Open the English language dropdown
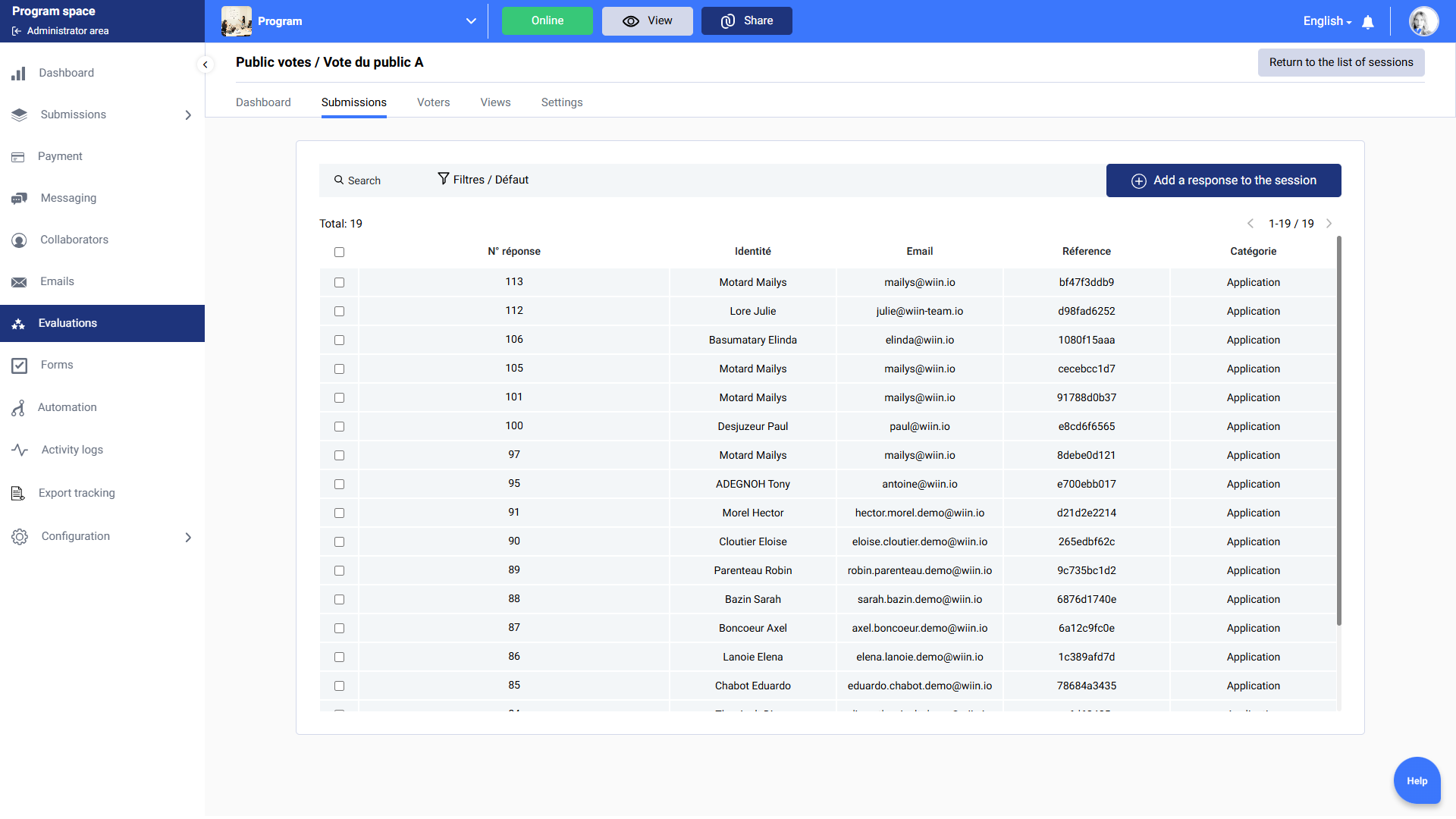This screenshot has height=819, width=1456. [1327, 21]
